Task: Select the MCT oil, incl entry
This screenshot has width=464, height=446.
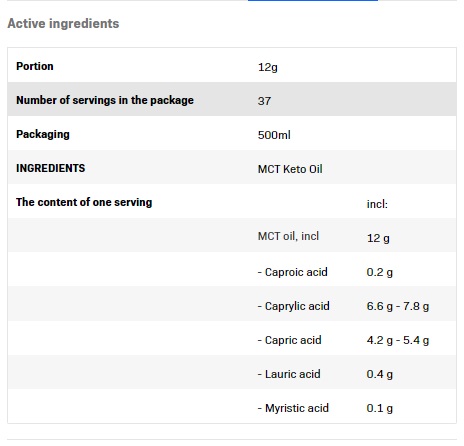Action: click(x=288, y=236)
